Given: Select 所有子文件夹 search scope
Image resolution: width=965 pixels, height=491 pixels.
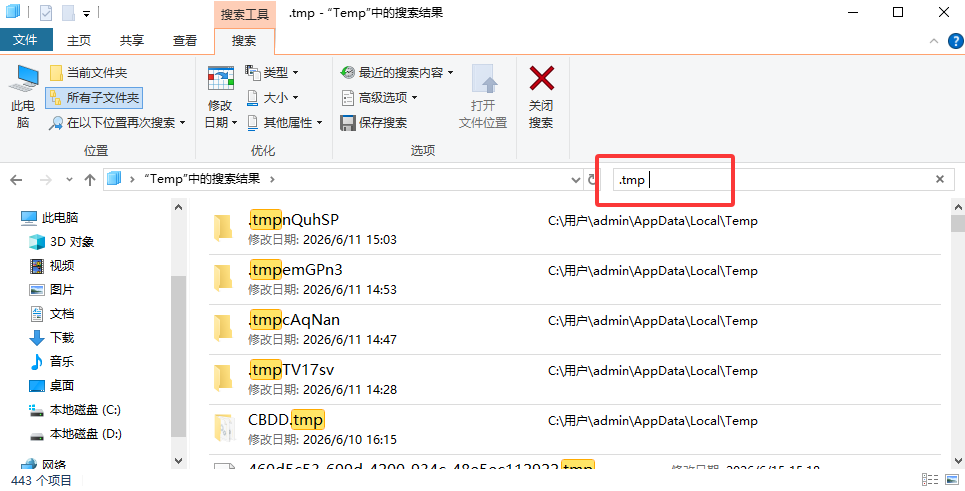Looking at the screenshot, I should pos(94,98).
